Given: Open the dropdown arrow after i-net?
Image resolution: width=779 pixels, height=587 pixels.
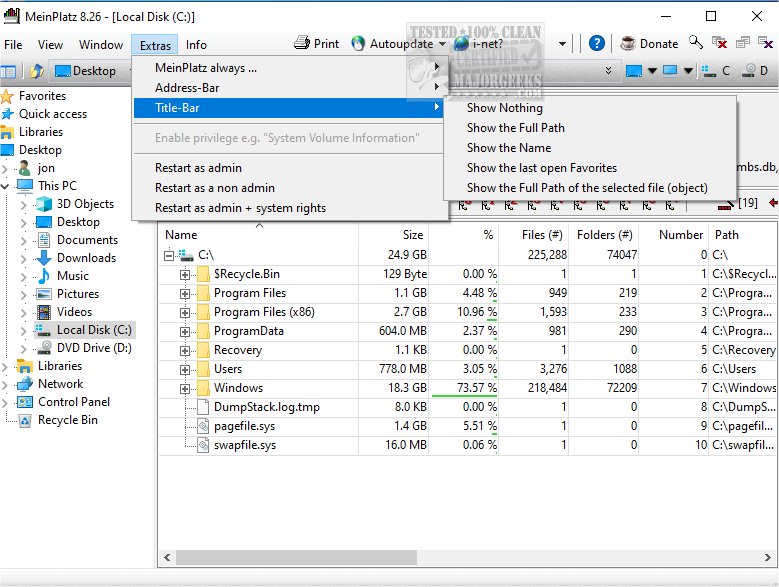Looking at the screenshot, I should (x=562, y=44).
